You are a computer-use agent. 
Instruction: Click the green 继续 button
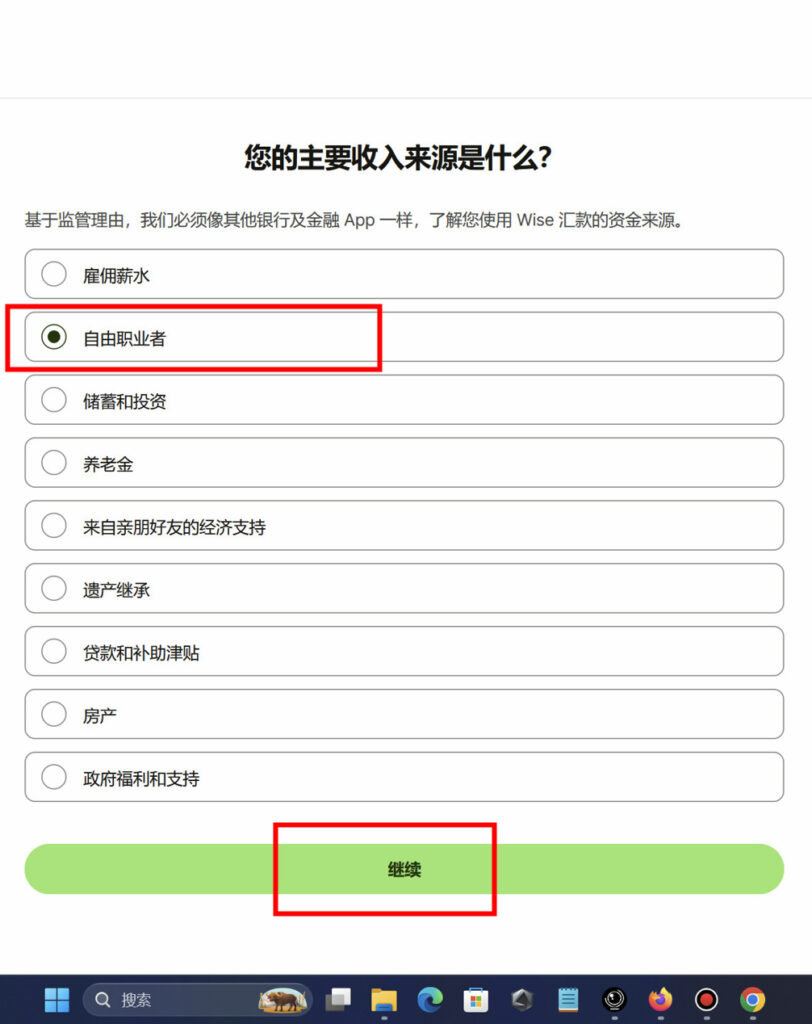(404, 869)
